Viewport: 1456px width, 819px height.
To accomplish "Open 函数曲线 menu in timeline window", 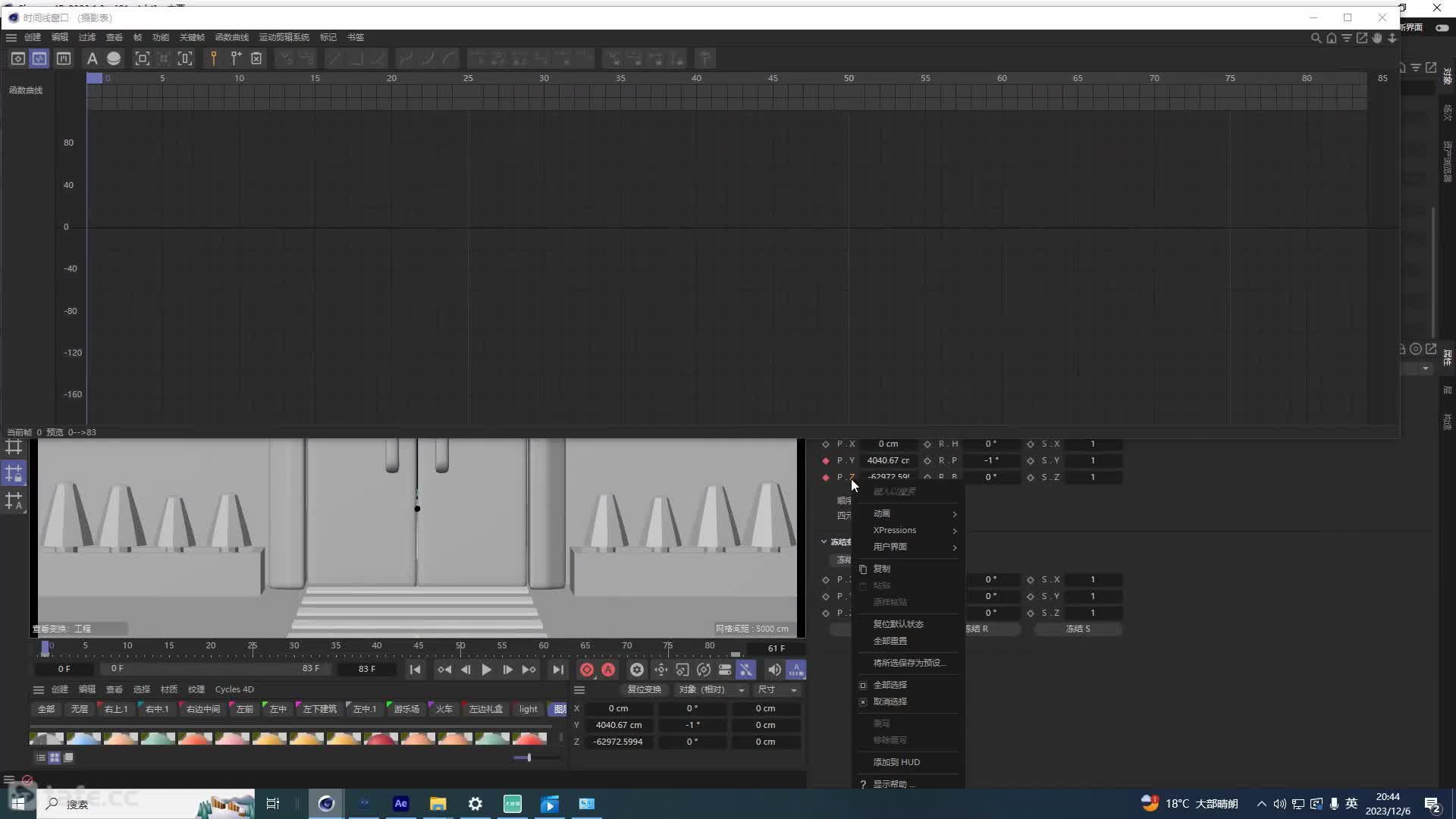I will click(231, 37).
